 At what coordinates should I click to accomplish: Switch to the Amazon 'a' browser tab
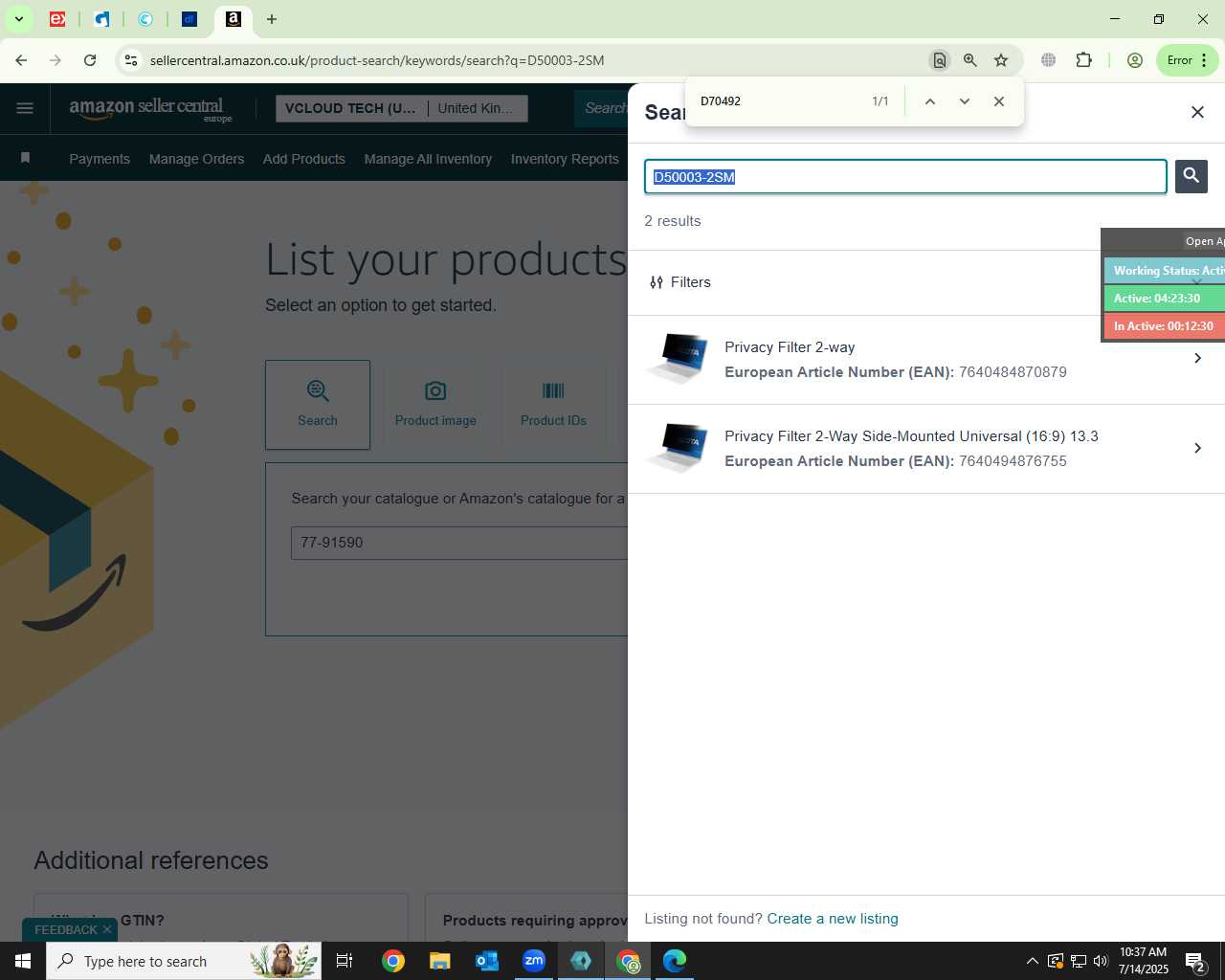tap(233, 19)
